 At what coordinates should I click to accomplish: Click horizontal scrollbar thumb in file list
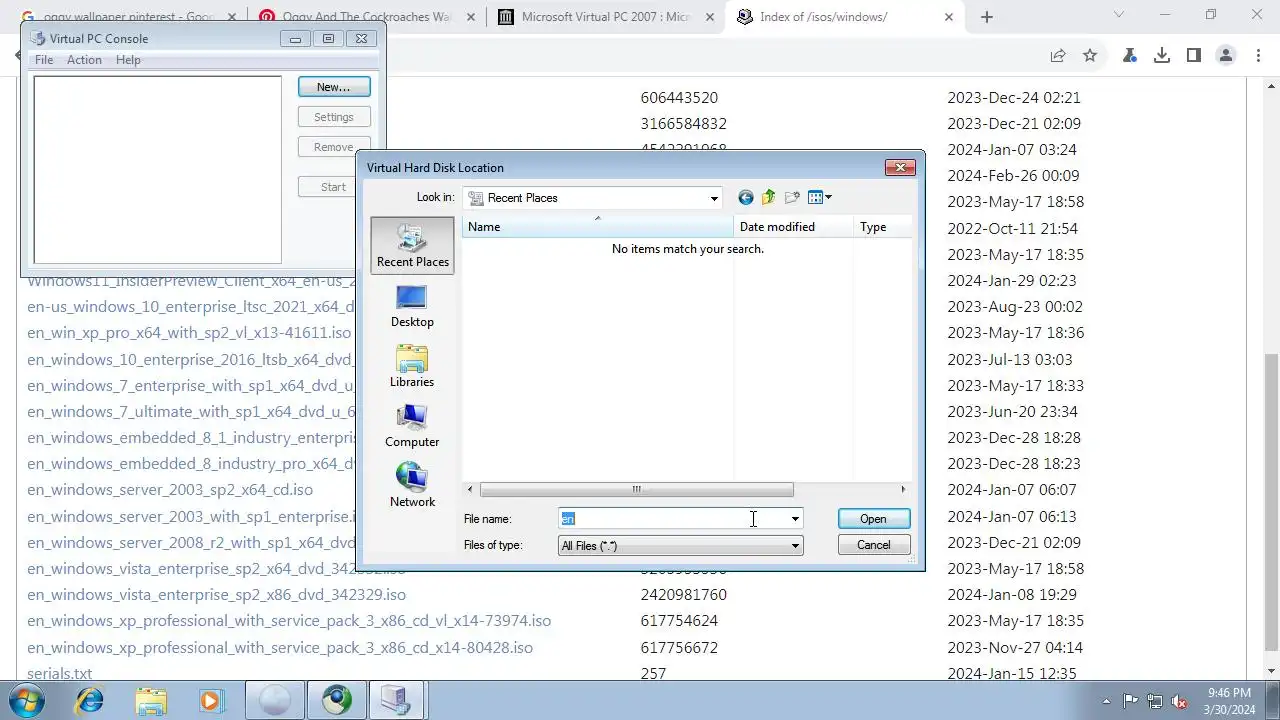click(636, 490)
